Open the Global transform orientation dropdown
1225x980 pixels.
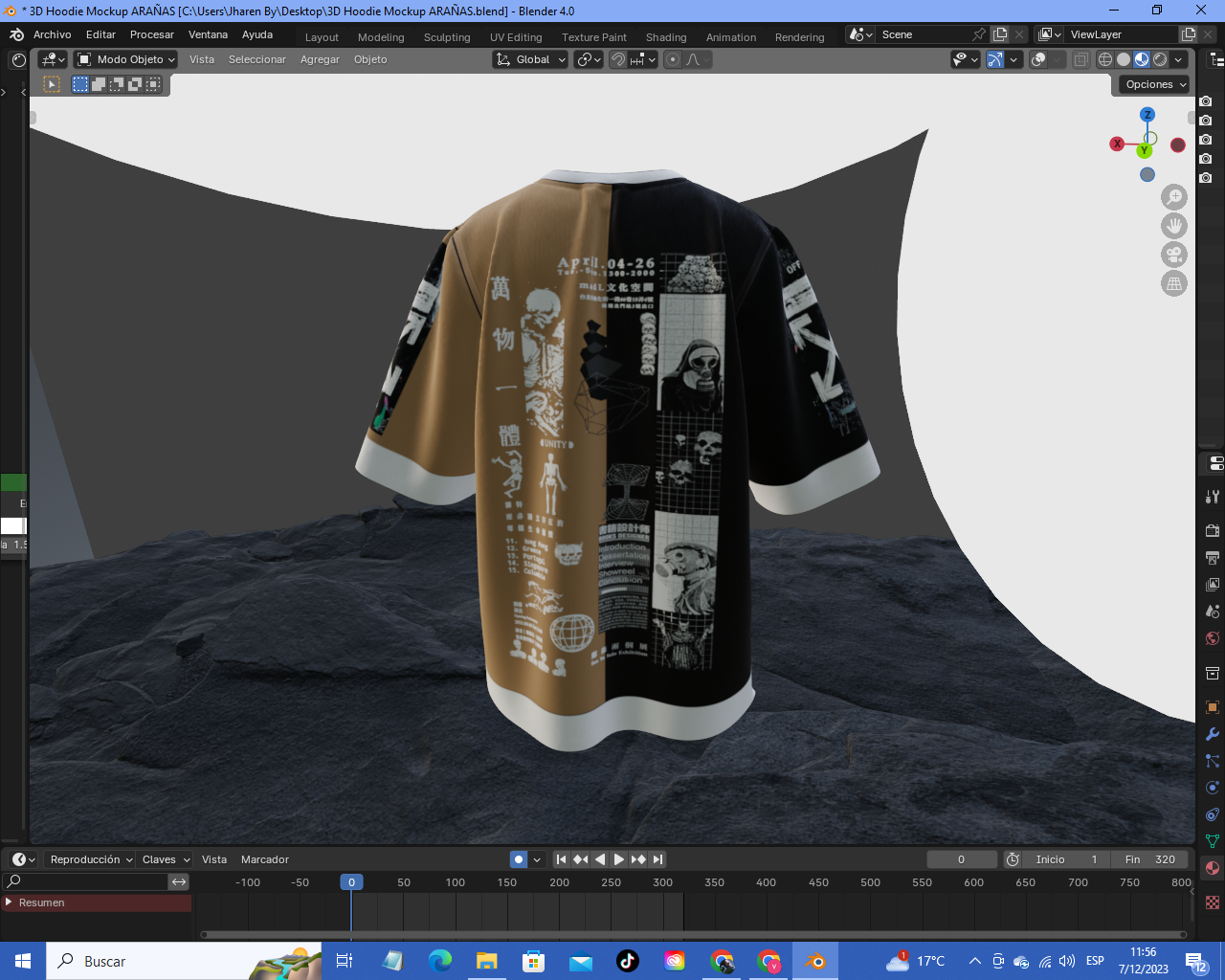tap(531, 59)
